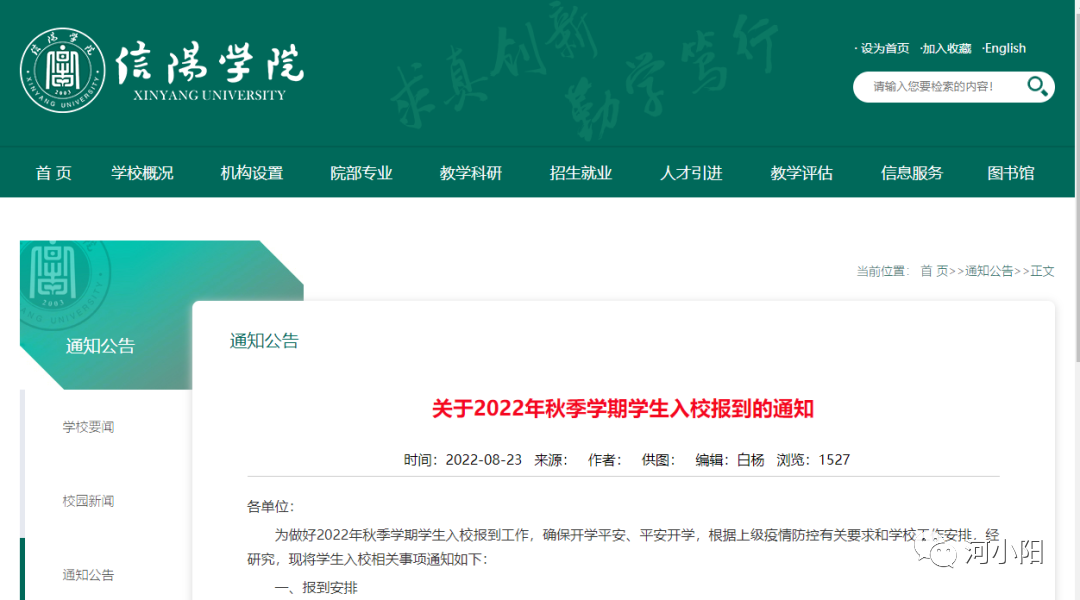Open 信息服务 in the navigation bar
Screen dimensions: 1080x600
click(911, 173)
